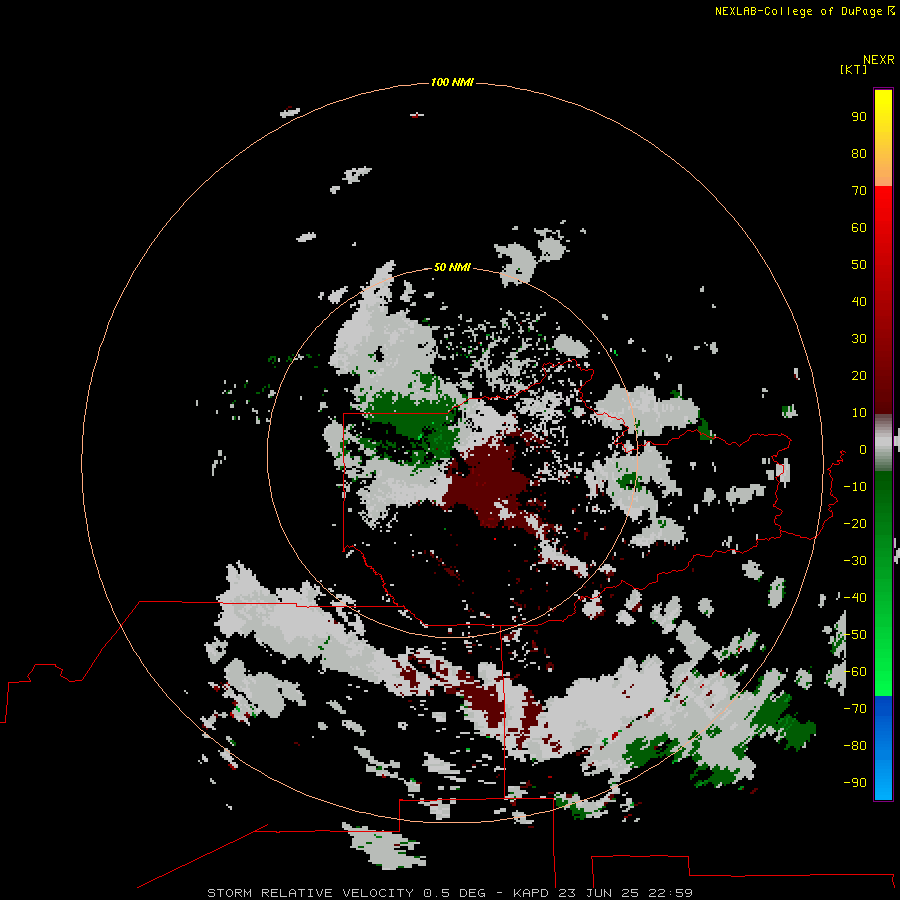Viewport: 900px width, 900px height.
Task: Click the 0 value on velocity scale
Action: pos(863,449)
